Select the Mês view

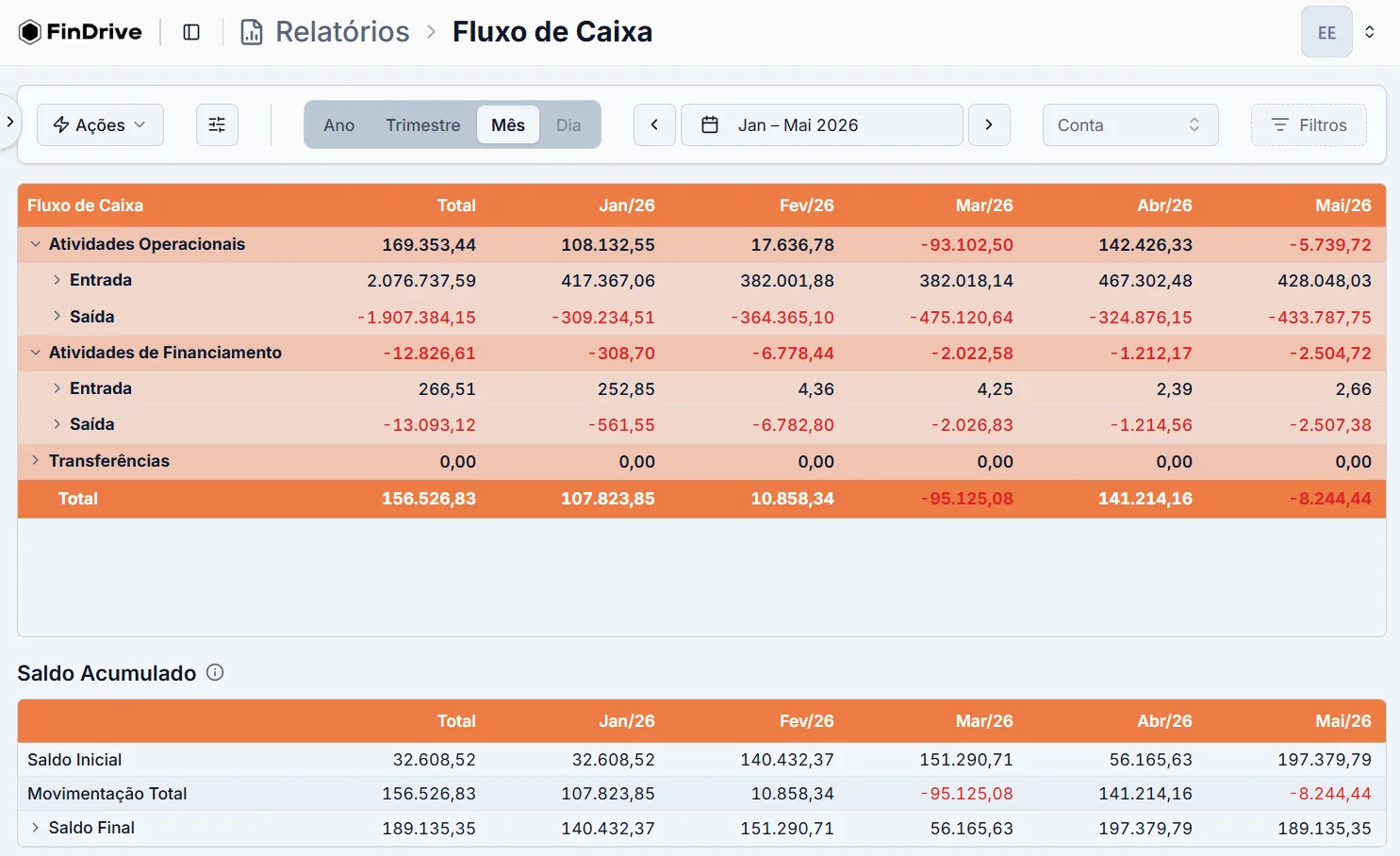508,124
